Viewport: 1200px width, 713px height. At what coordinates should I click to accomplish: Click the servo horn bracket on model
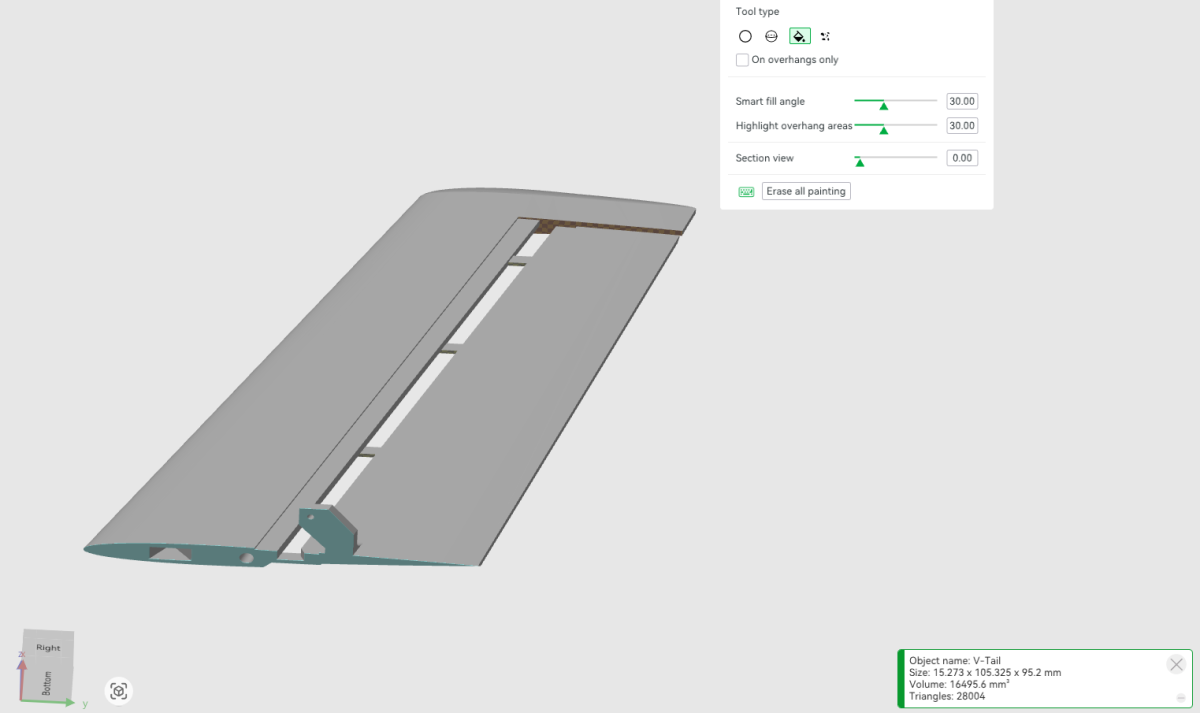pos(326,533)
